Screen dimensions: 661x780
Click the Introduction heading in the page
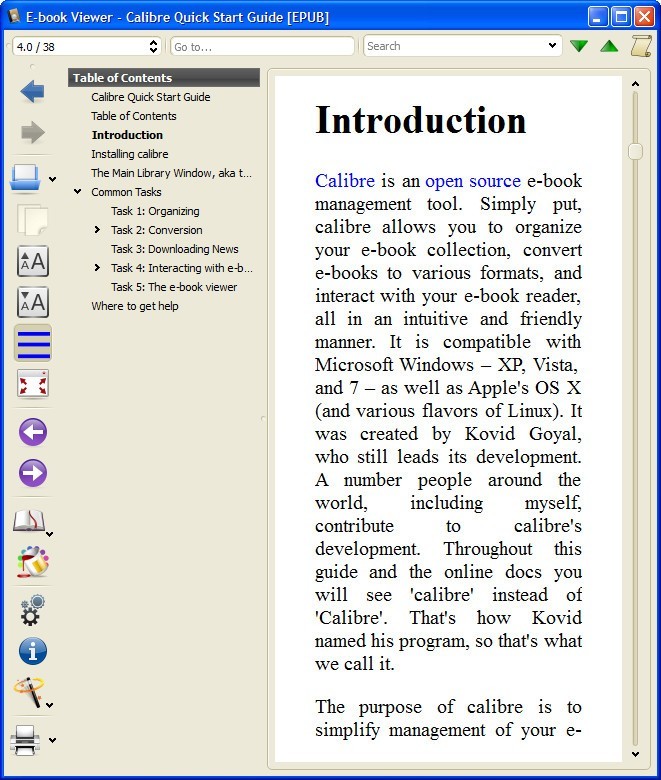[420, 120]
